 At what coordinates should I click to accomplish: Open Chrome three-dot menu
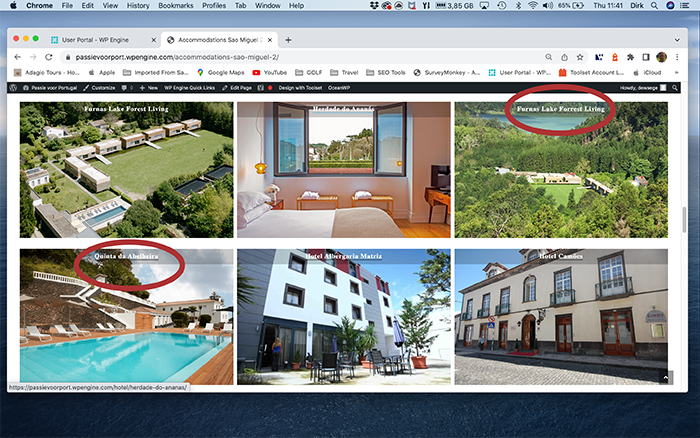(677, 57)
